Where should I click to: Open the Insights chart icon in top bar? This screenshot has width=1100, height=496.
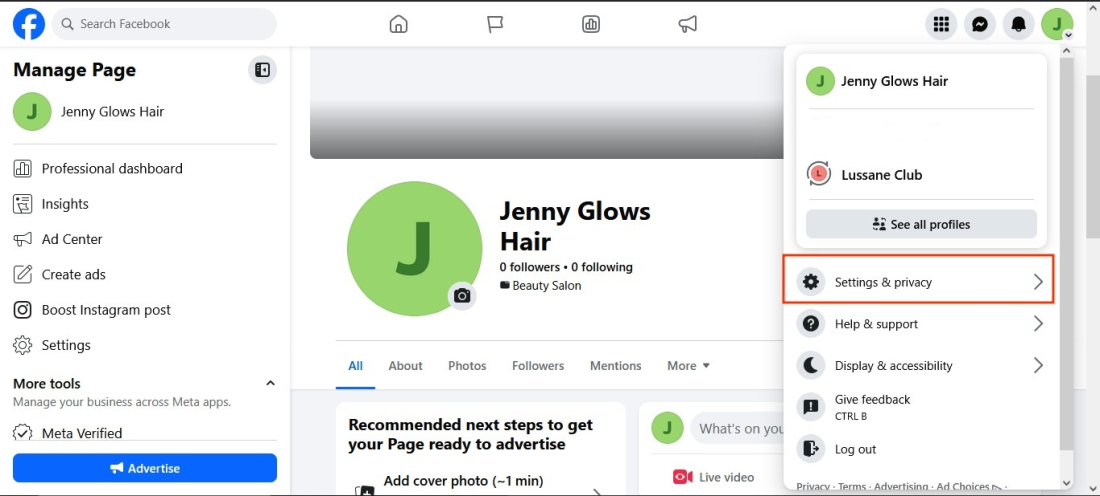(591, 24)
